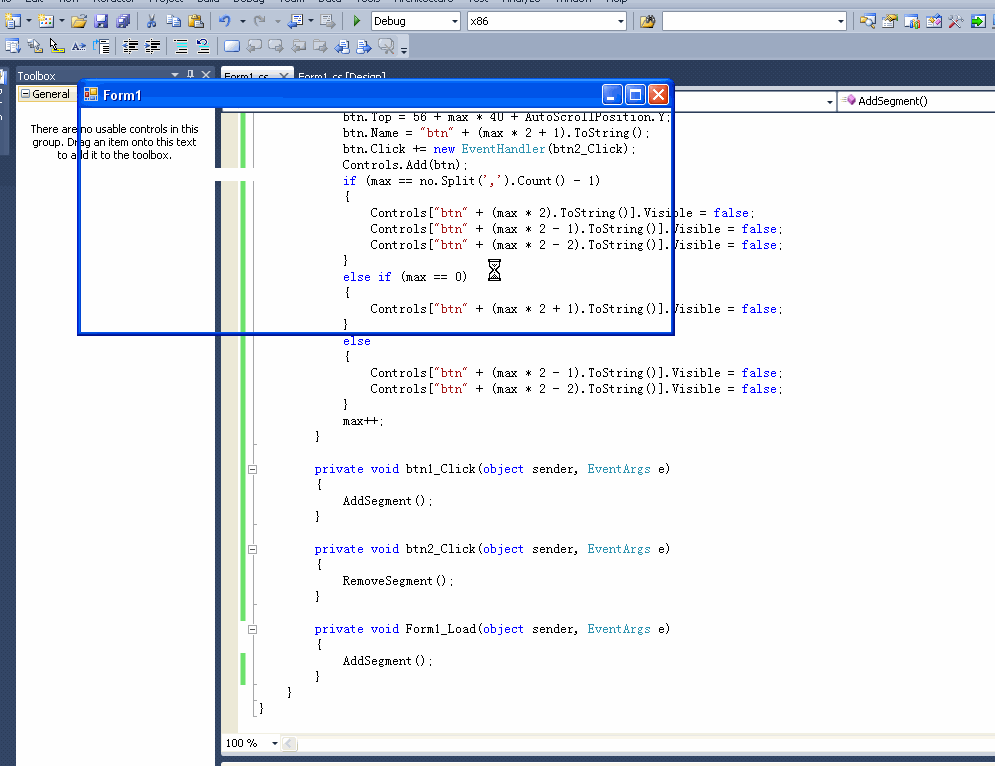
Task: Save the file using the single floppy icon
Action: 101,21
